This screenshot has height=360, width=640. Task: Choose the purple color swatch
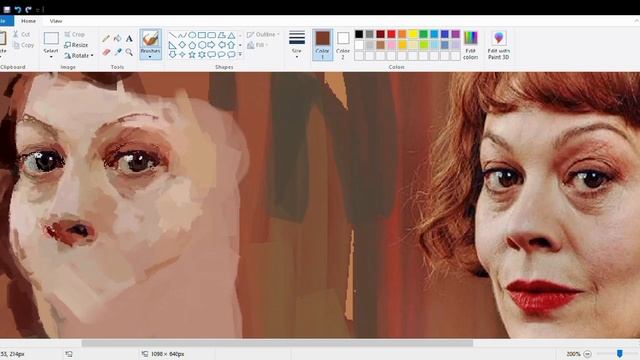[x=456, y=34]
